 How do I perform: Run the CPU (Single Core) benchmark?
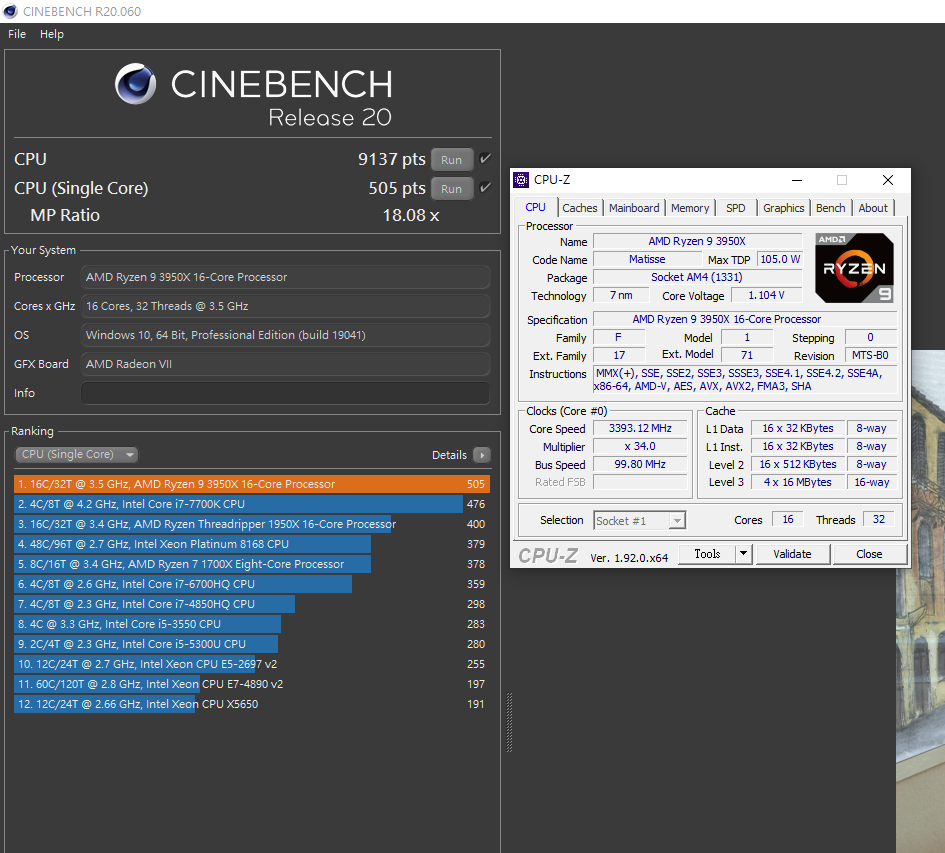(451, 189)
